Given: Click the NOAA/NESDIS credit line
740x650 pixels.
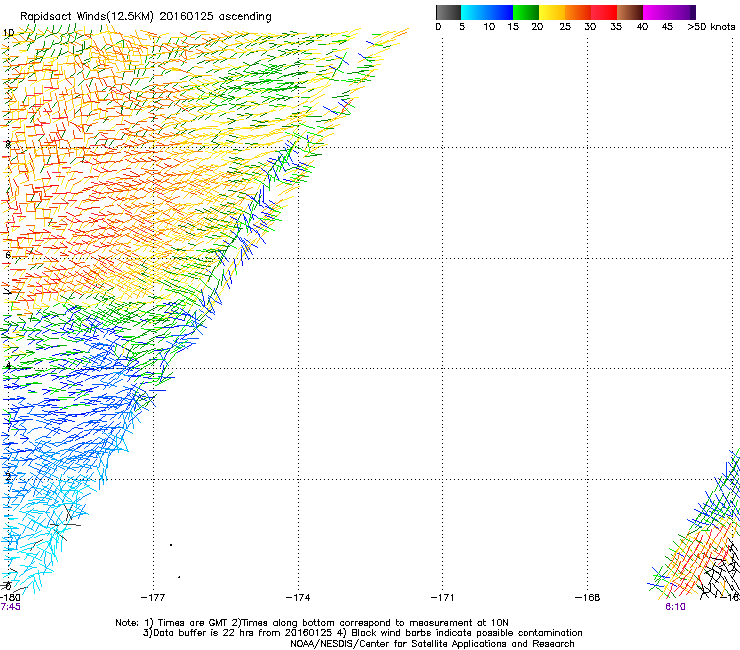Looking at the screenshot, I should [432, 644].
